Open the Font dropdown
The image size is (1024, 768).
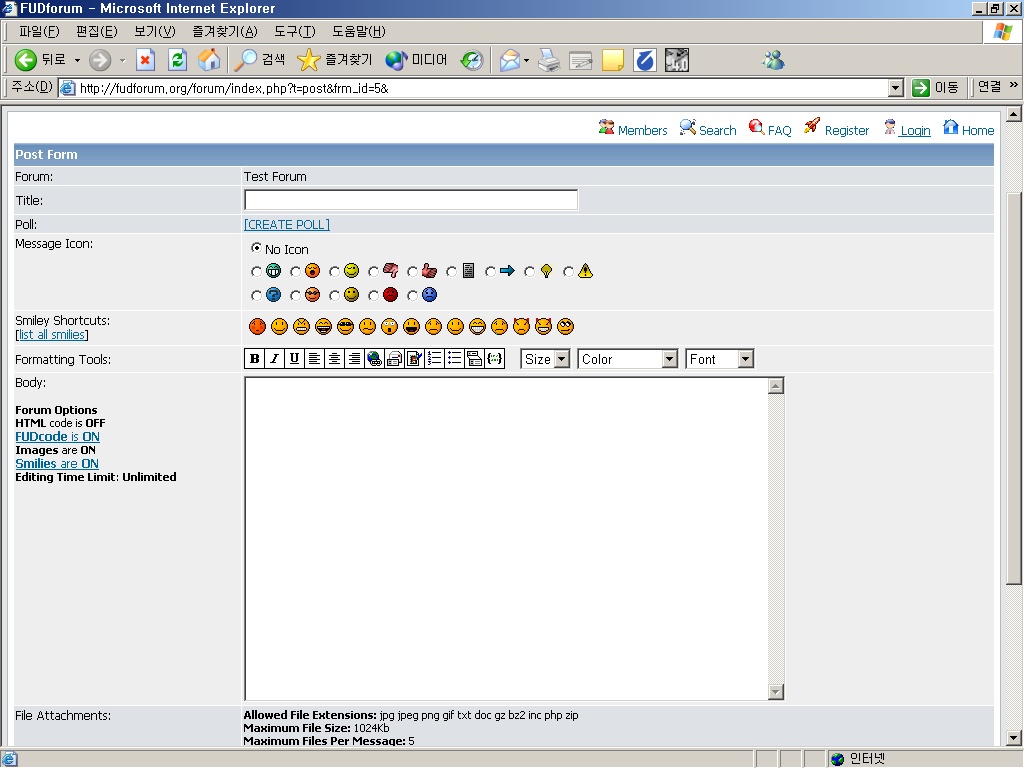click(720, 359)
